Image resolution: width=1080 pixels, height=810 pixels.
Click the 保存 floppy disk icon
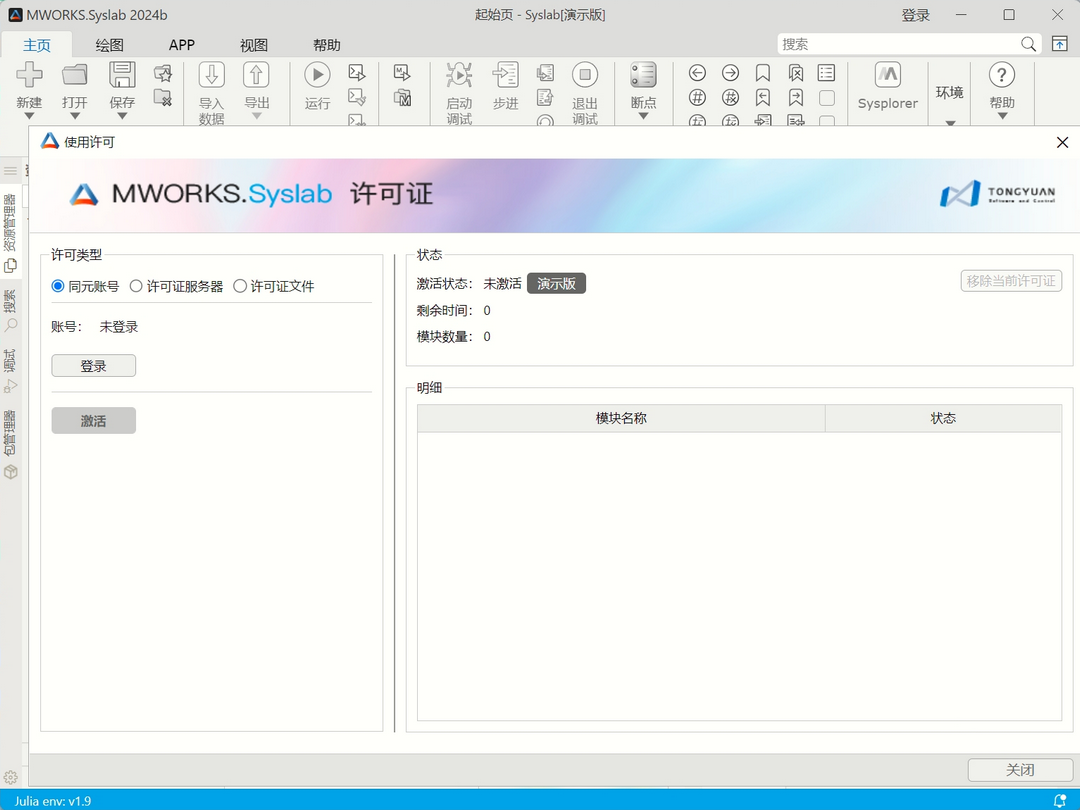click(x=122, y=74)
